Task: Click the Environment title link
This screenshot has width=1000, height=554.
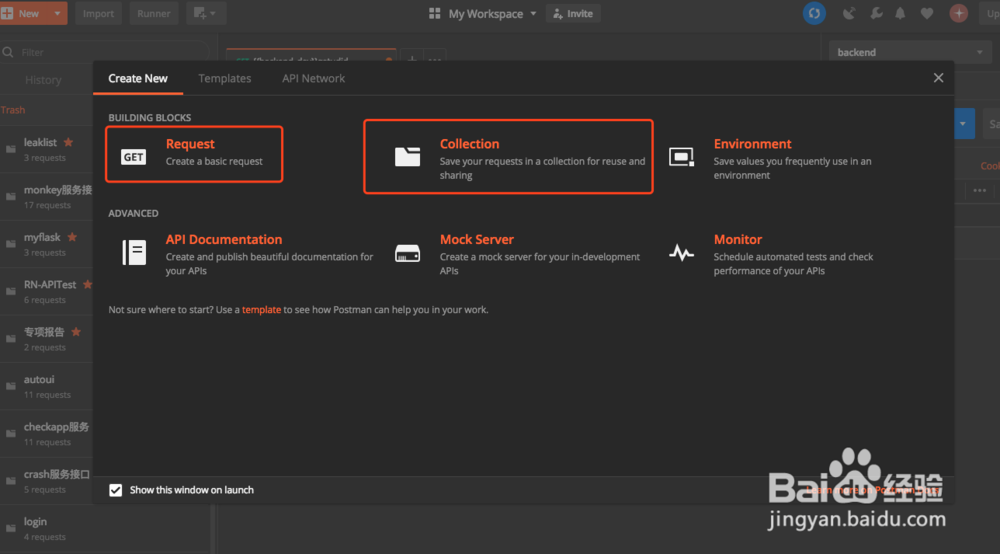Action: point(753,144)
